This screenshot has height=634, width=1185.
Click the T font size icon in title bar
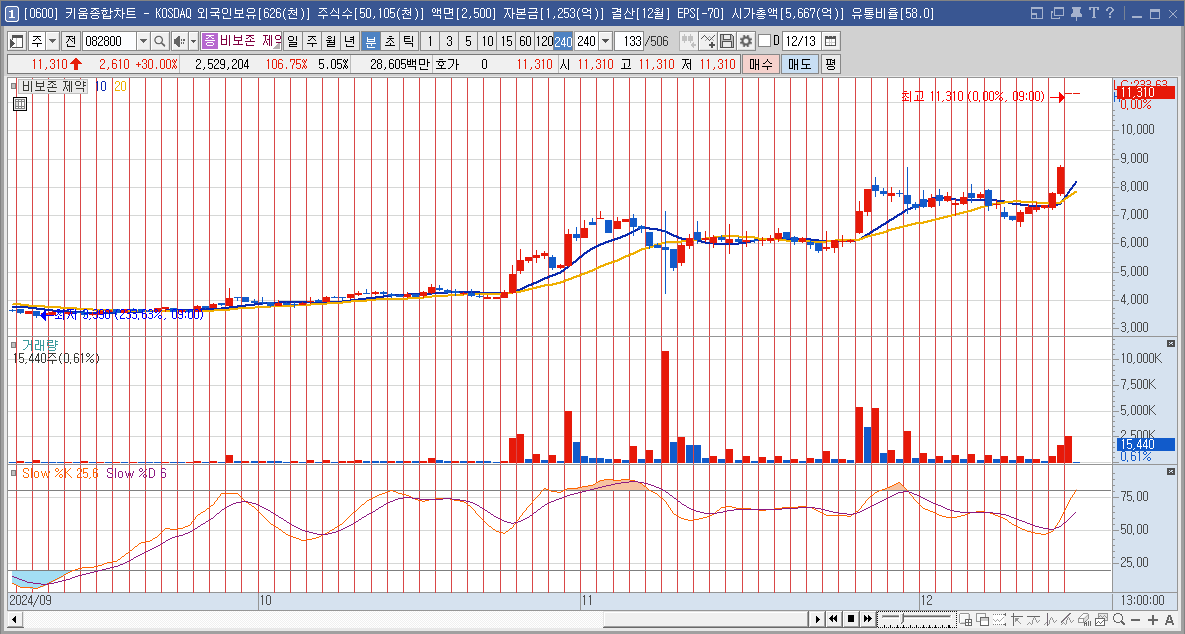[1093, 13]
